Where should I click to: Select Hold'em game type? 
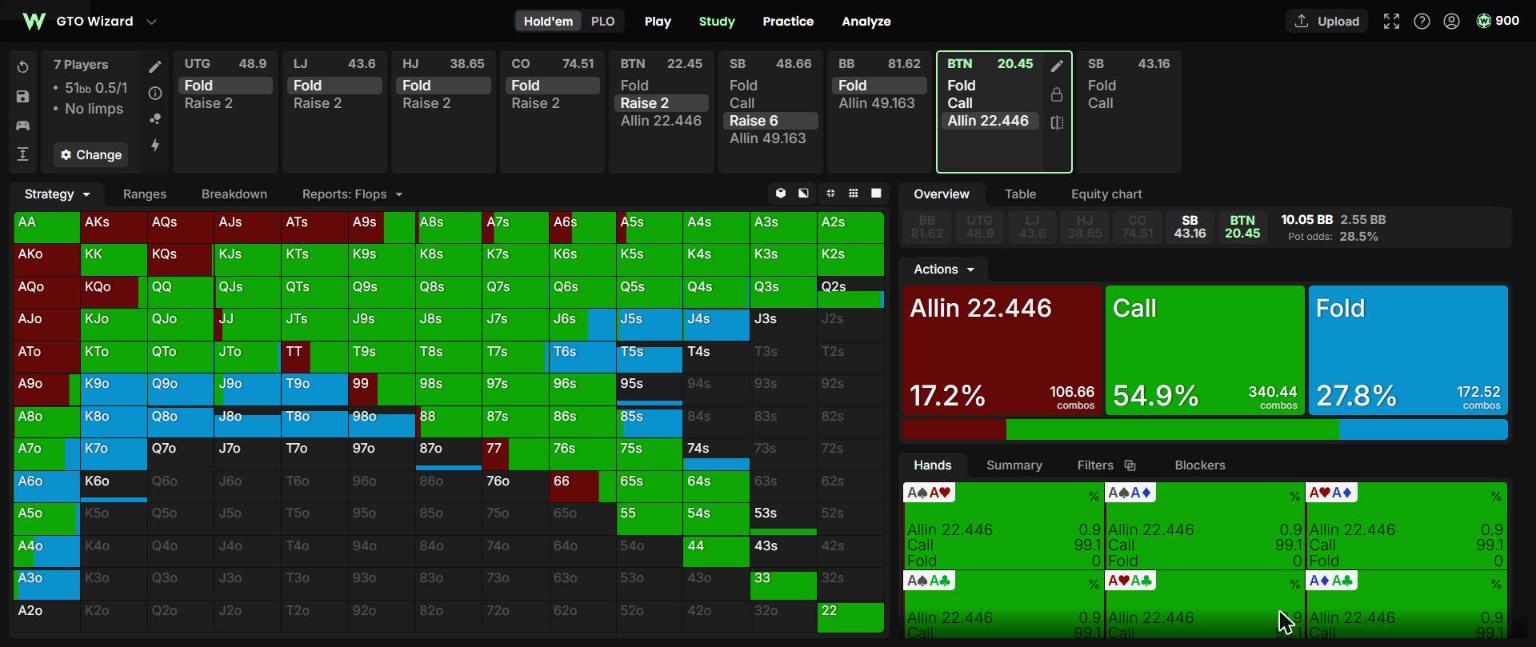pos(549,21)
